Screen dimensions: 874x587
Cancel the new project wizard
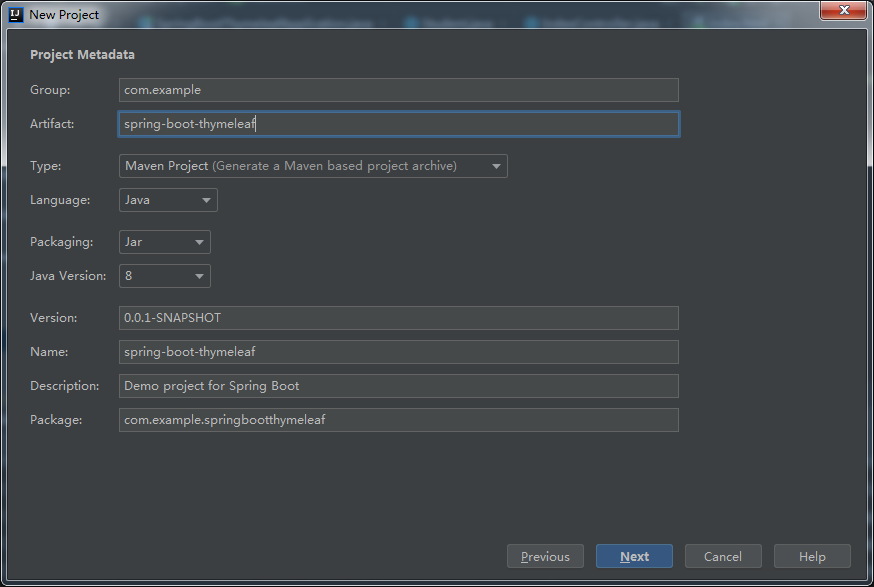pos(723,556)
